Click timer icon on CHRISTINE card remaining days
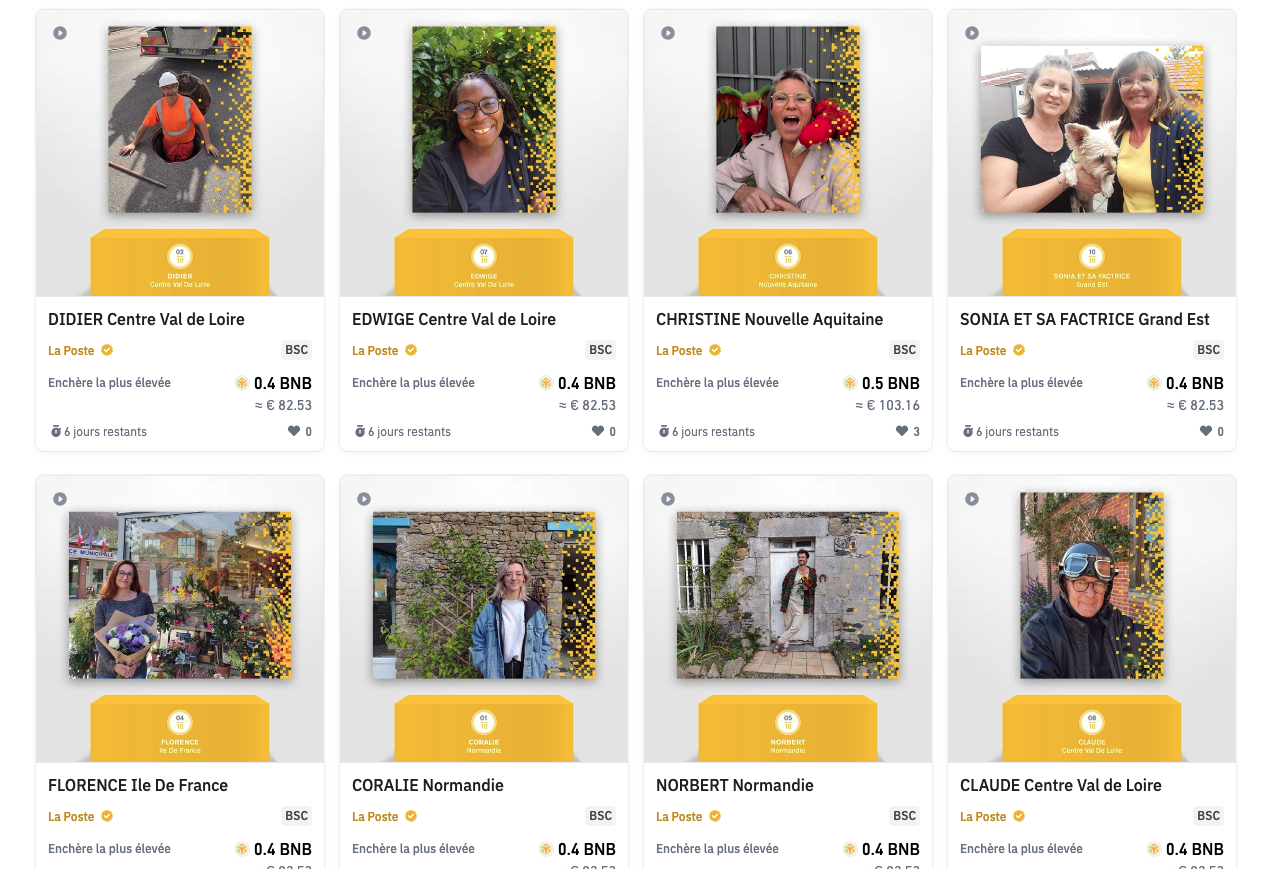The image size is (1278, 869). click(663, 432)
